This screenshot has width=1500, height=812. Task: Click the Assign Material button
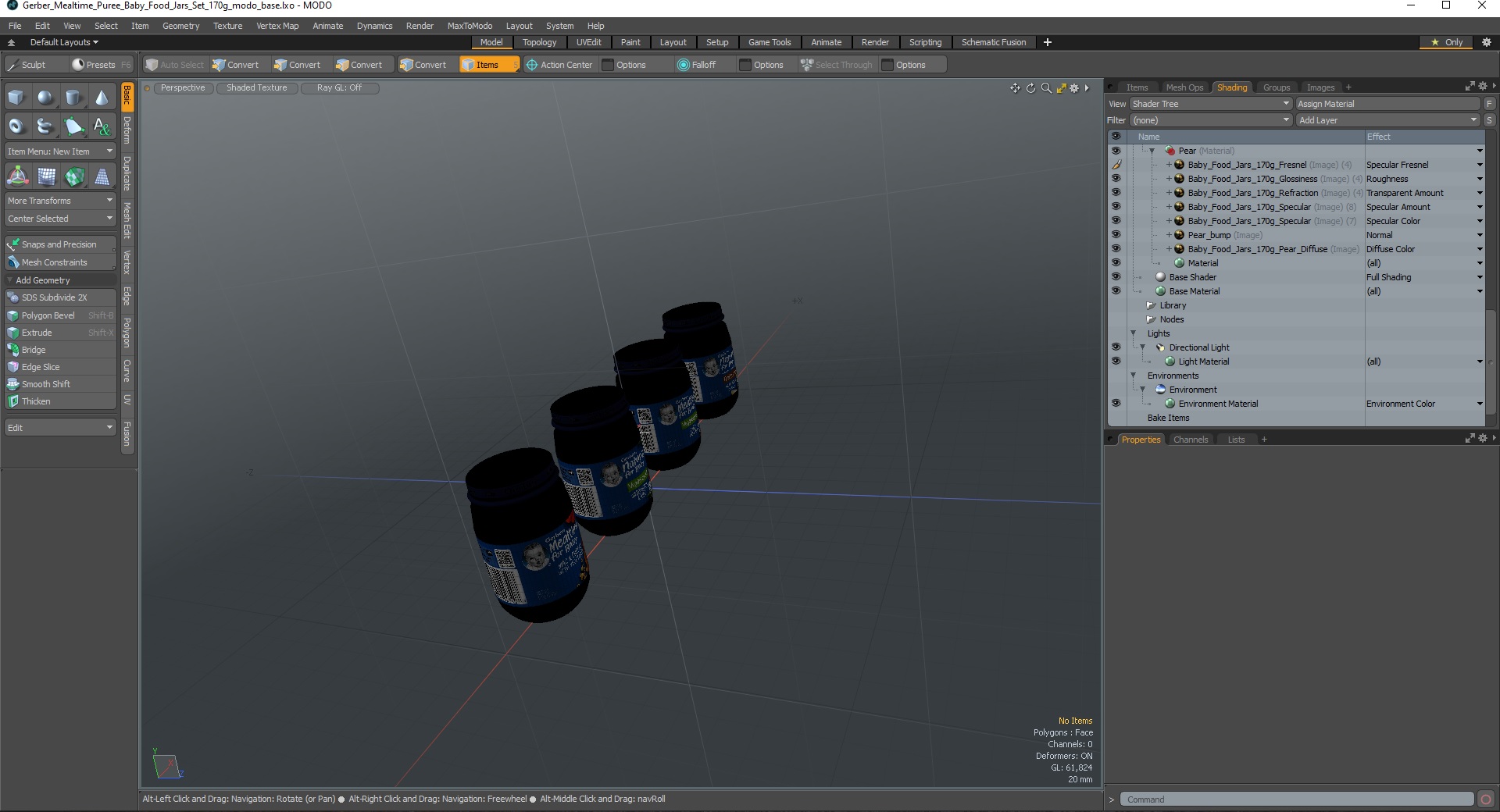(x=1387, y=104)
